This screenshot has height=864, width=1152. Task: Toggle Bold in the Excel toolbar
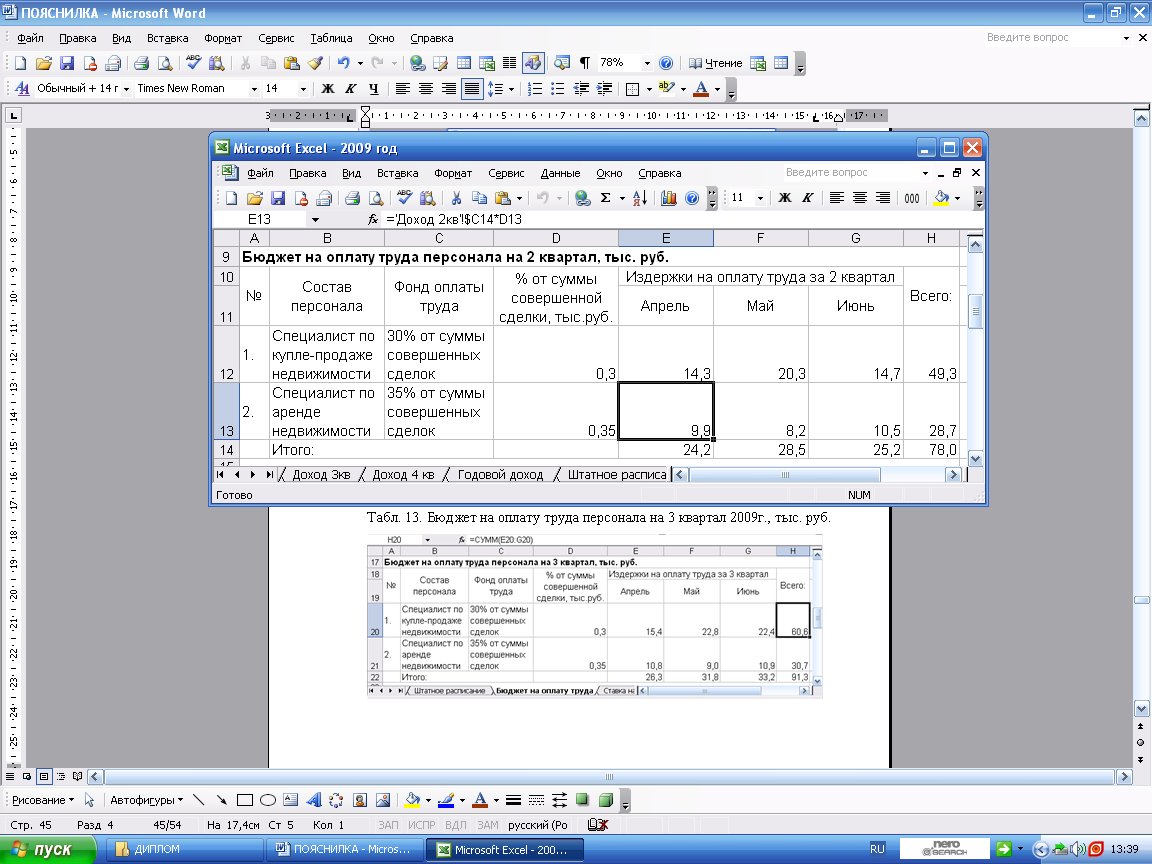(x=785, y=198)
